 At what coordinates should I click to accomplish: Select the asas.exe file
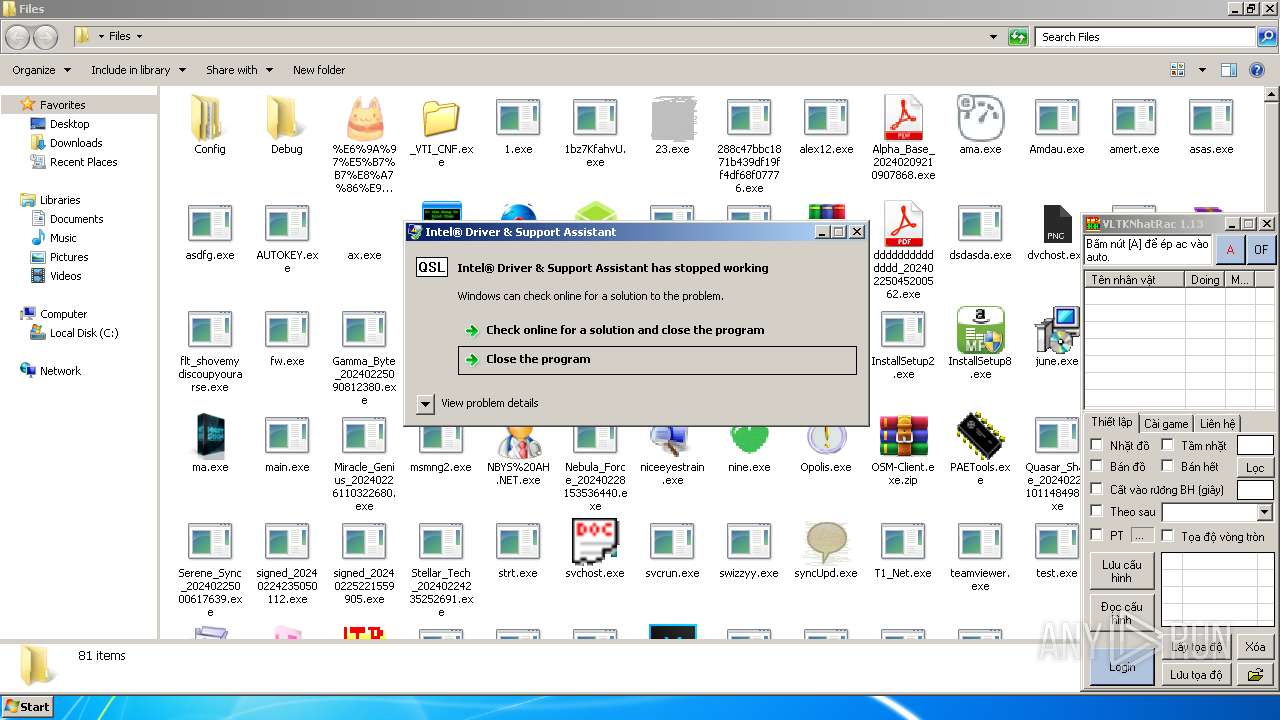1211,125
